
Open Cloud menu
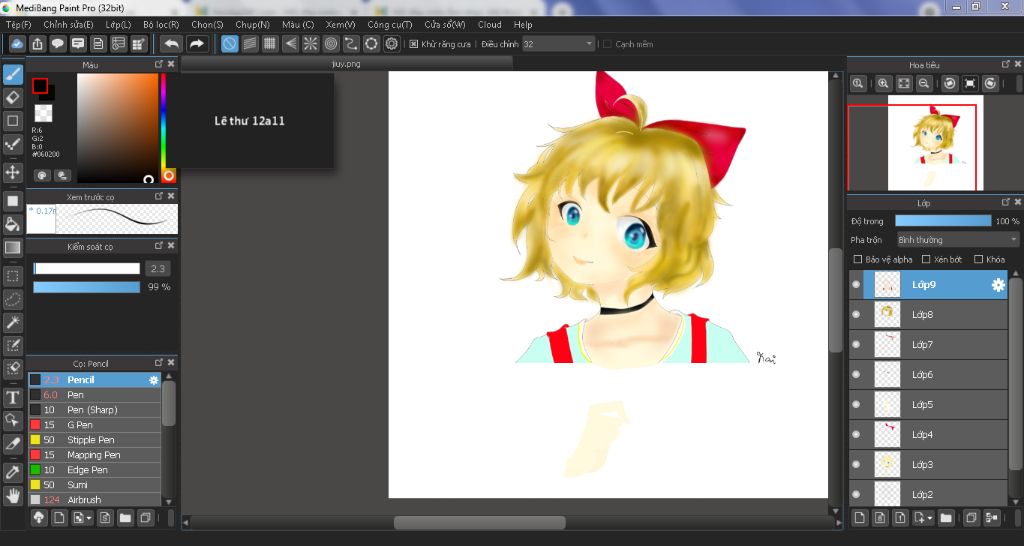pyautogui.click(x=489, y=24)
